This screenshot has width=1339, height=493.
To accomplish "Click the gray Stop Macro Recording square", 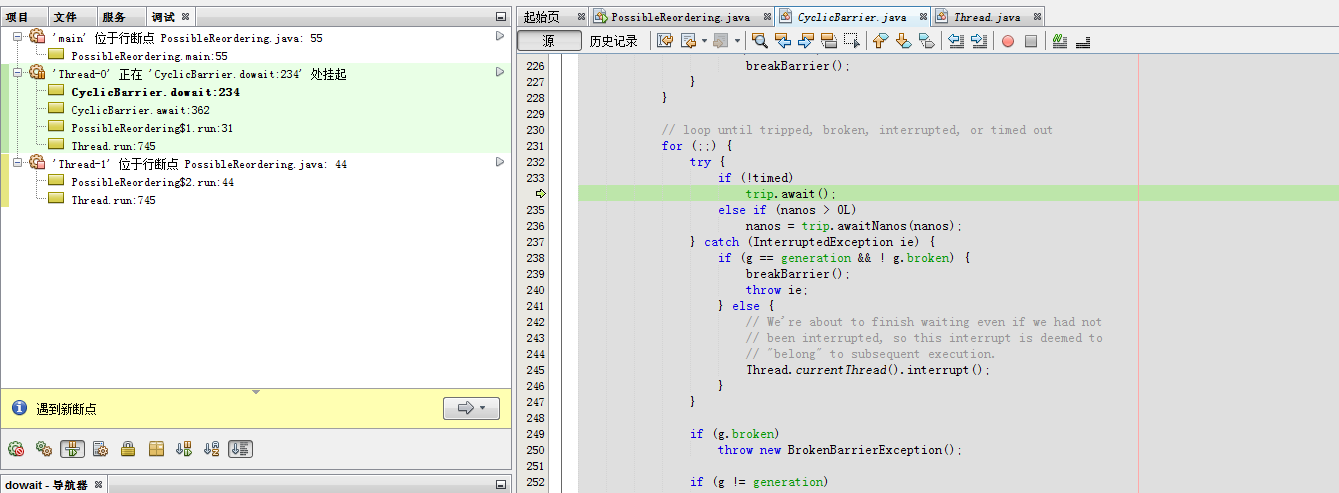I will [x=1031, y=41].
